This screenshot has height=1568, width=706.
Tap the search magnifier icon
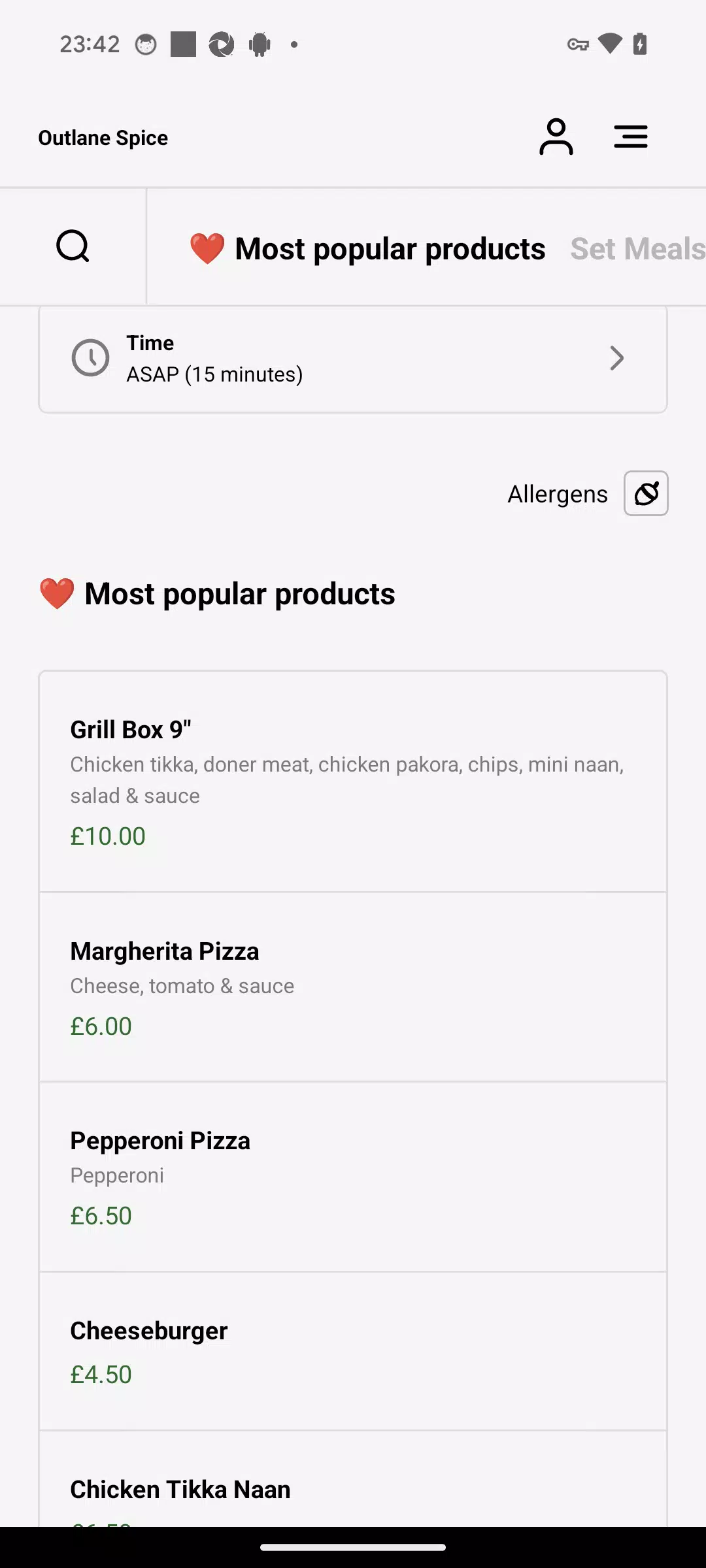[x=73, y=246]
